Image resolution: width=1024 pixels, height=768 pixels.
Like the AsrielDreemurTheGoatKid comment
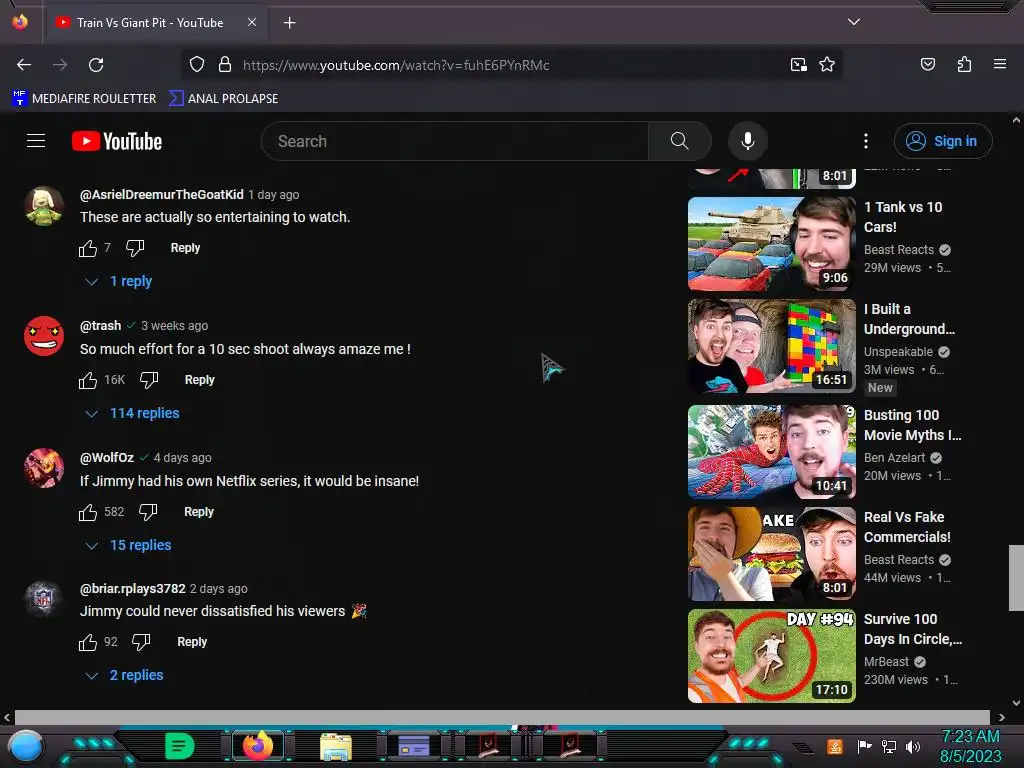tap(88, 248)
